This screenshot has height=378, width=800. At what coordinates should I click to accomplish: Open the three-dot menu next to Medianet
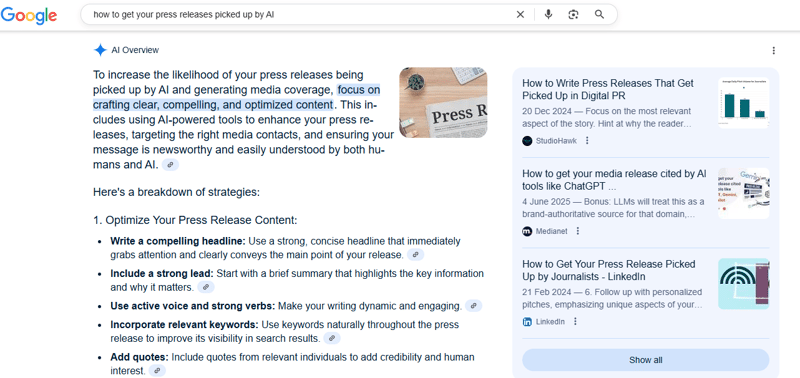click(578, 231)
